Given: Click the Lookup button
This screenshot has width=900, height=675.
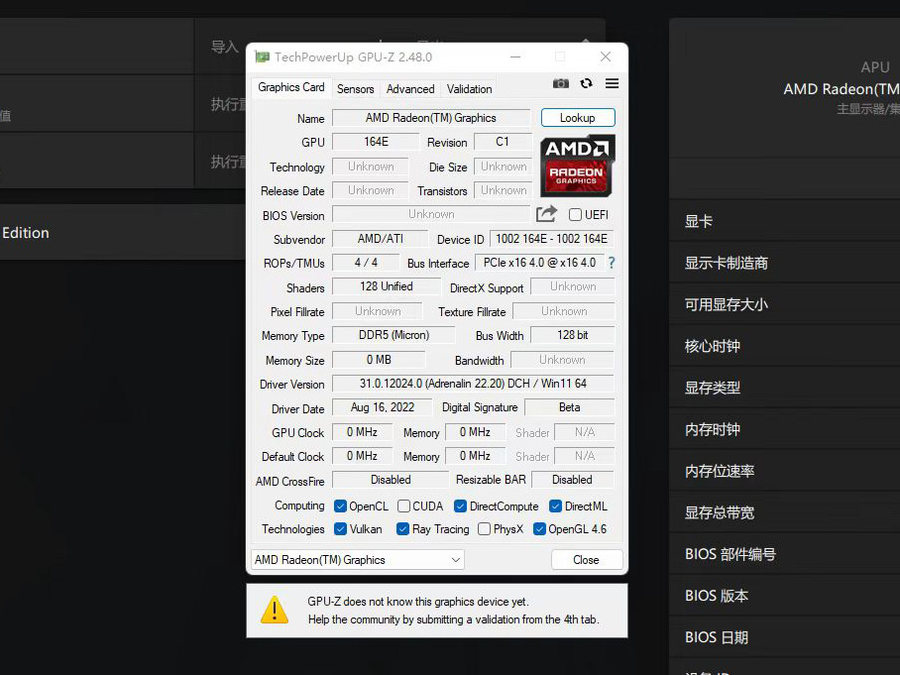Looking at the screenshot, I should pyautogui.click(x=577, y=118).
